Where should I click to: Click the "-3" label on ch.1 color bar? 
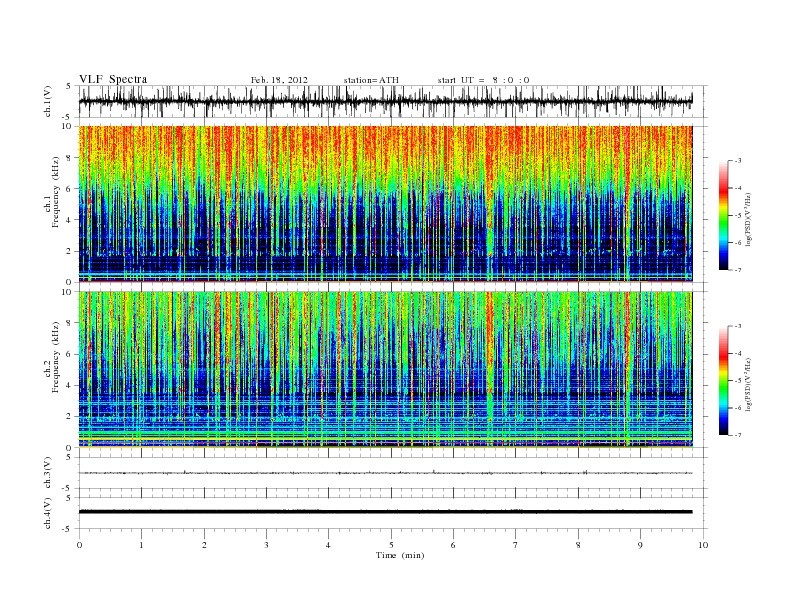coord(738,161)
